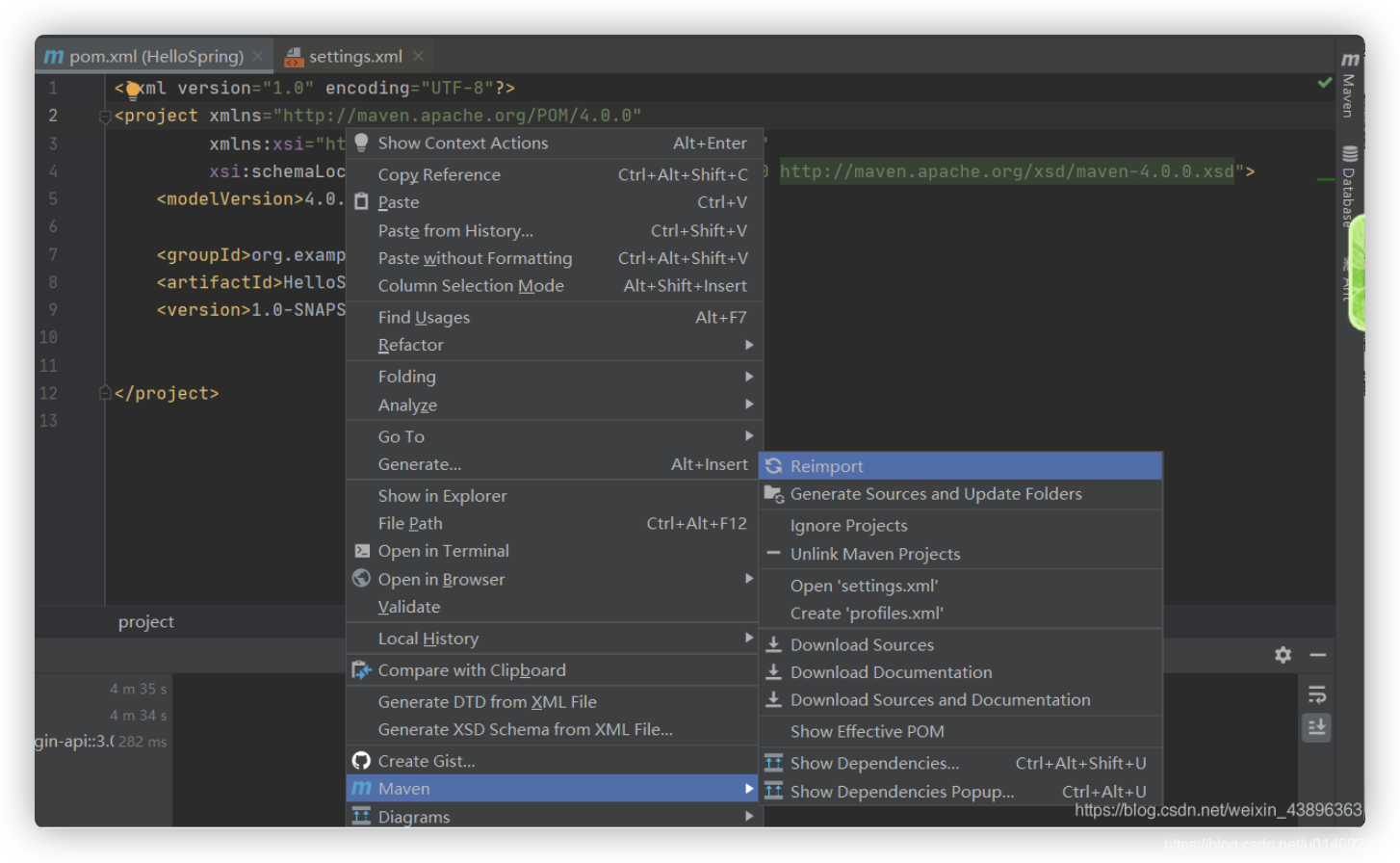Open Generate... menu entry
The height and width of the screenshot is (863, 1400).
(x=555, y=464)
